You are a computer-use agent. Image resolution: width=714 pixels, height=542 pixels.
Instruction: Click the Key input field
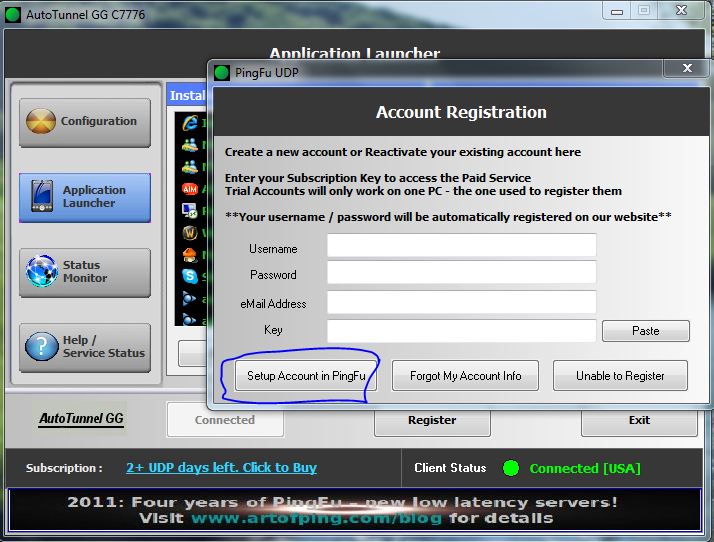pyautogui.click(x=462, y=330)
